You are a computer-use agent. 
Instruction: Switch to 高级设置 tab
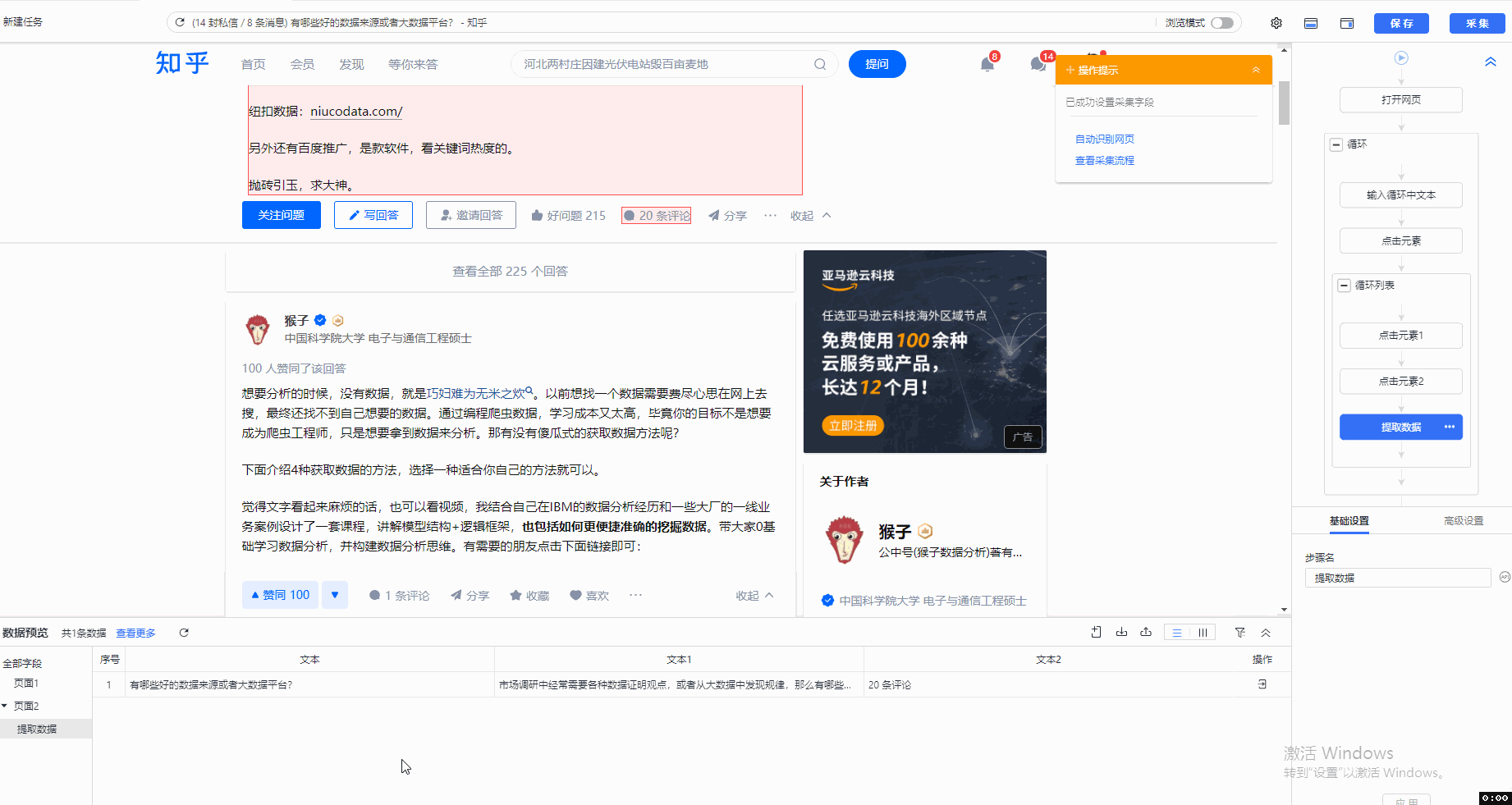click(x=1464, y=520)
